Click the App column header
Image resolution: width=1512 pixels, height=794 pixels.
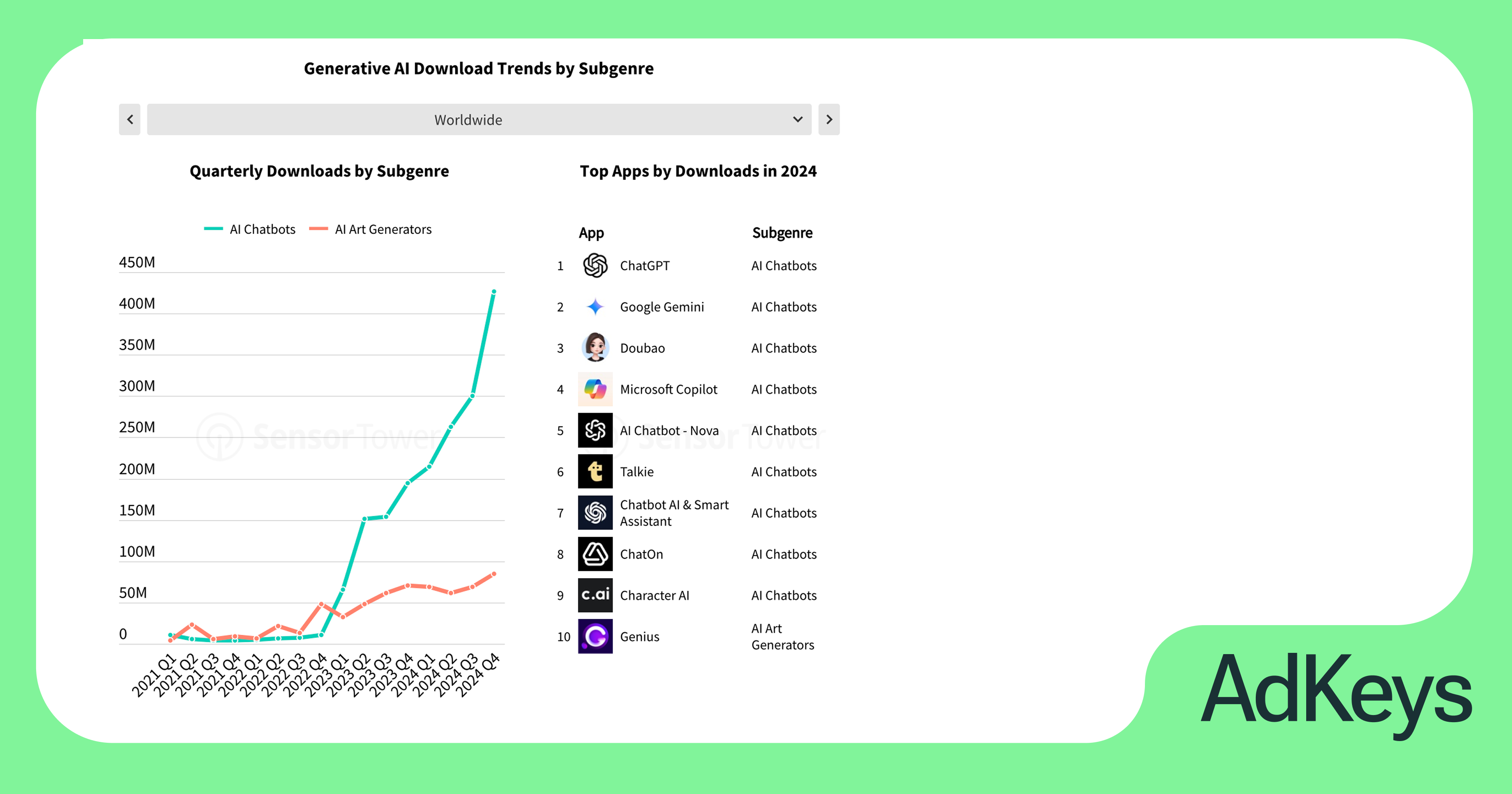(591, 233)
